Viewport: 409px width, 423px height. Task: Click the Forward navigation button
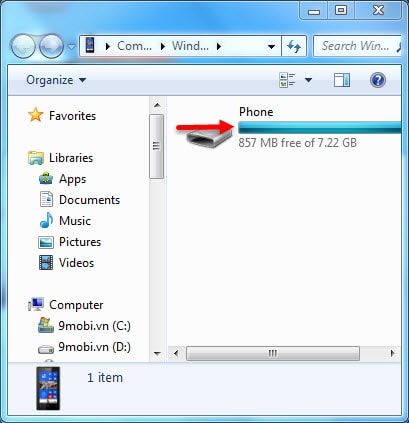coord(51,46)
